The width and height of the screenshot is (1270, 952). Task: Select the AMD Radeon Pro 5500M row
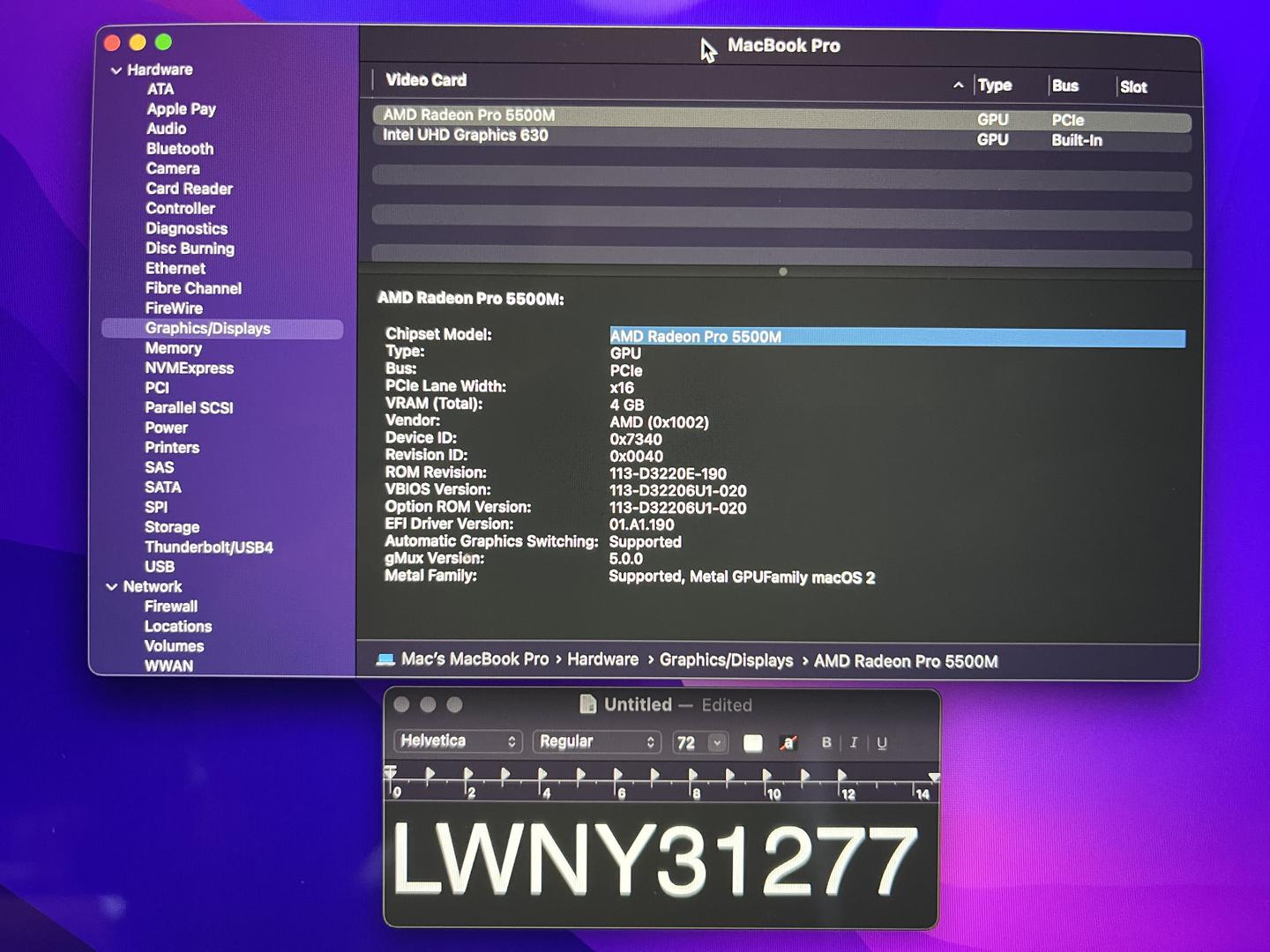[x=781, y=117]
